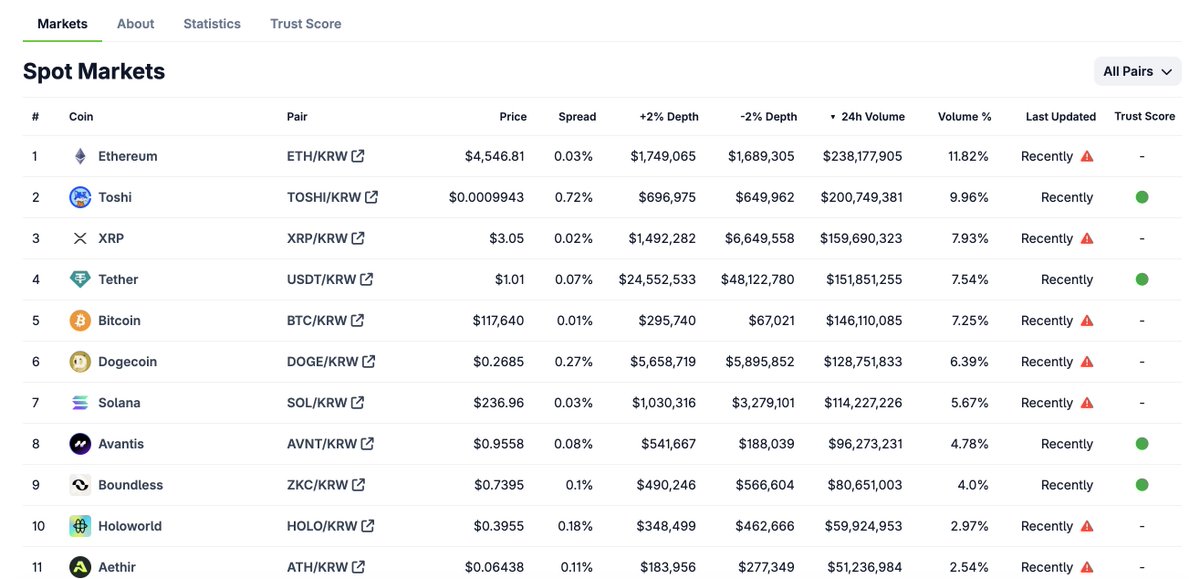1200x579 pixels.
Task: Click the Price column header
Action: (x=513, y=116)
